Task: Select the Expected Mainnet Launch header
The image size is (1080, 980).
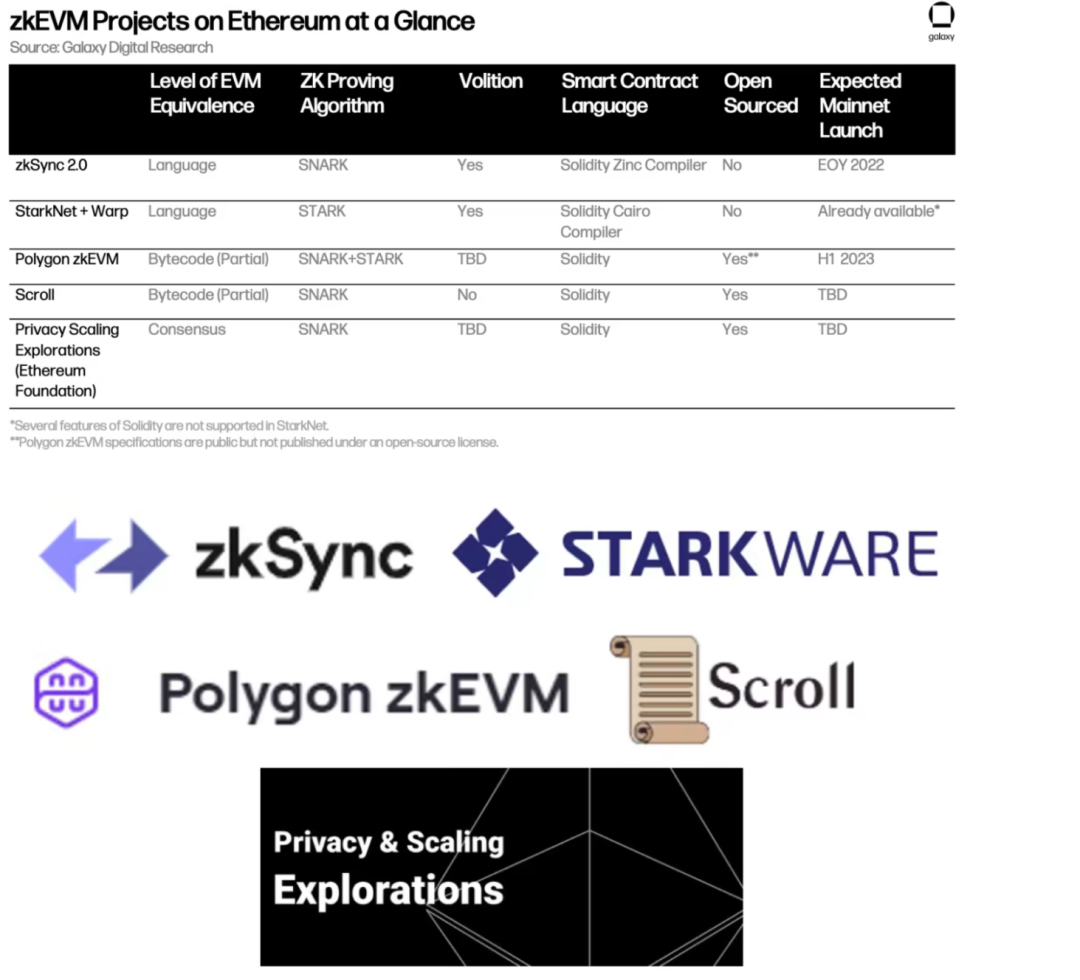Action: point(860,105)
